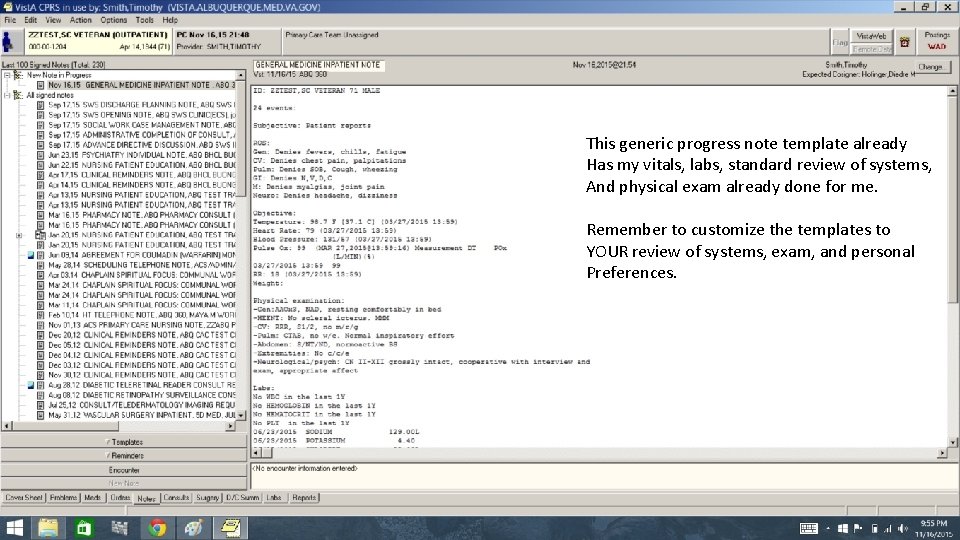Switch to the Surgery tab
This screenshot has width=960, height=540.
[x=208, y=498]
